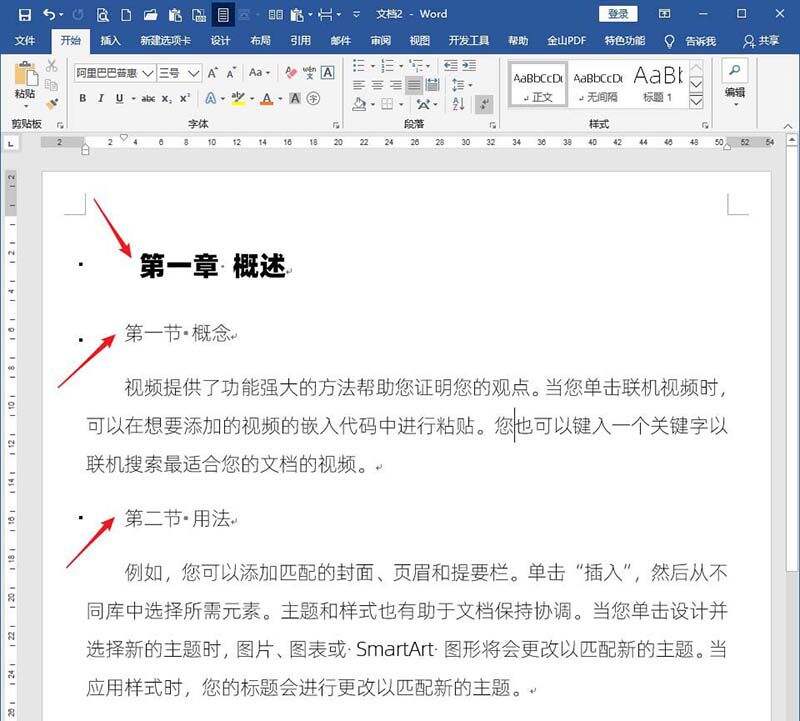This screenshot has width=800, height=721.
Task: Toggle superscript formatting
Action: pyautogui.click(x=185, y=98)
